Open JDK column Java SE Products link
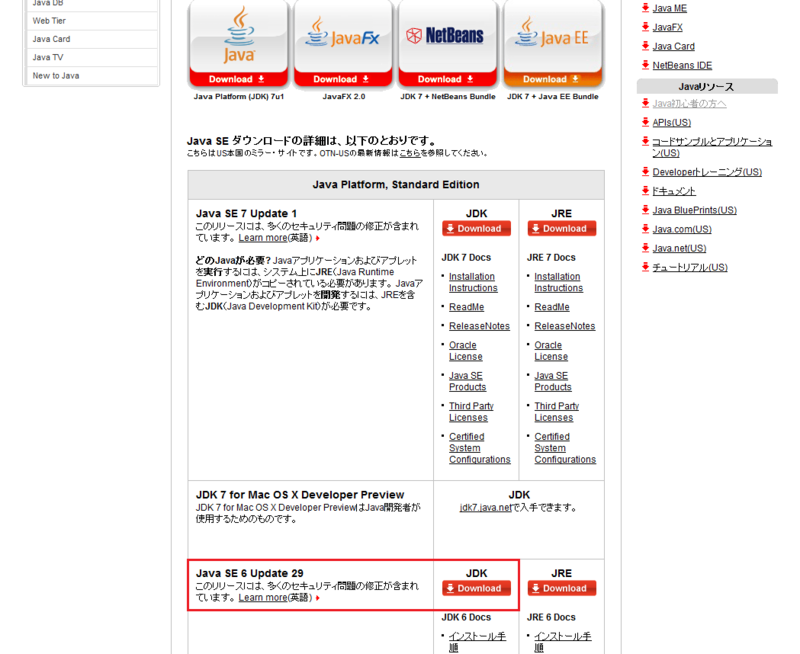The width and height of the screenshot is (800, 654). (x=467, y=381)
